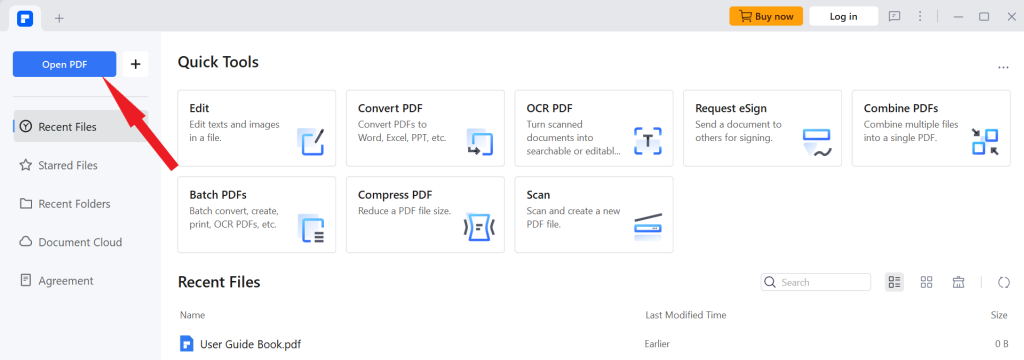This screenshot has height=360, width=1024.
Task: Click the Compress PDF squeeze icon
Action: tap(479, 227)
